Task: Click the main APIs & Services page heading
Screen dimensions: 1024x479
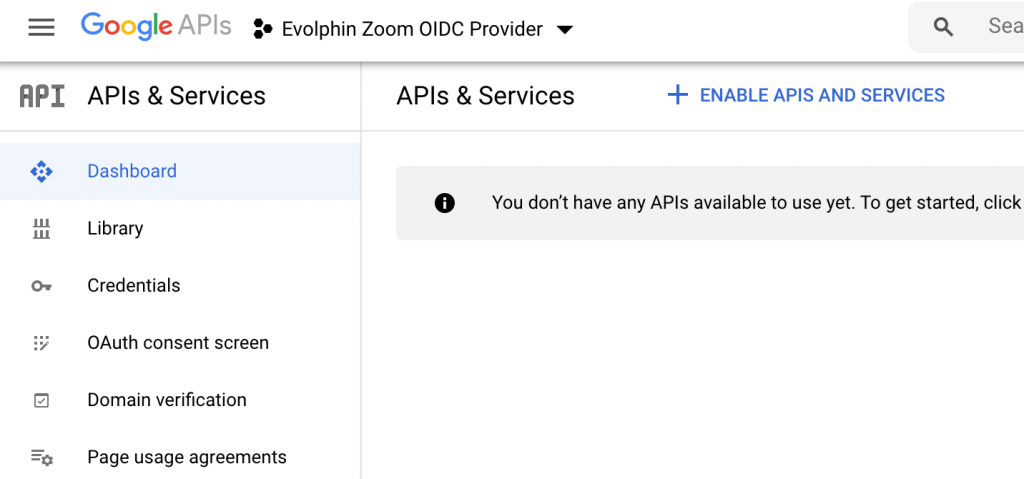Action: pos(485,96)
